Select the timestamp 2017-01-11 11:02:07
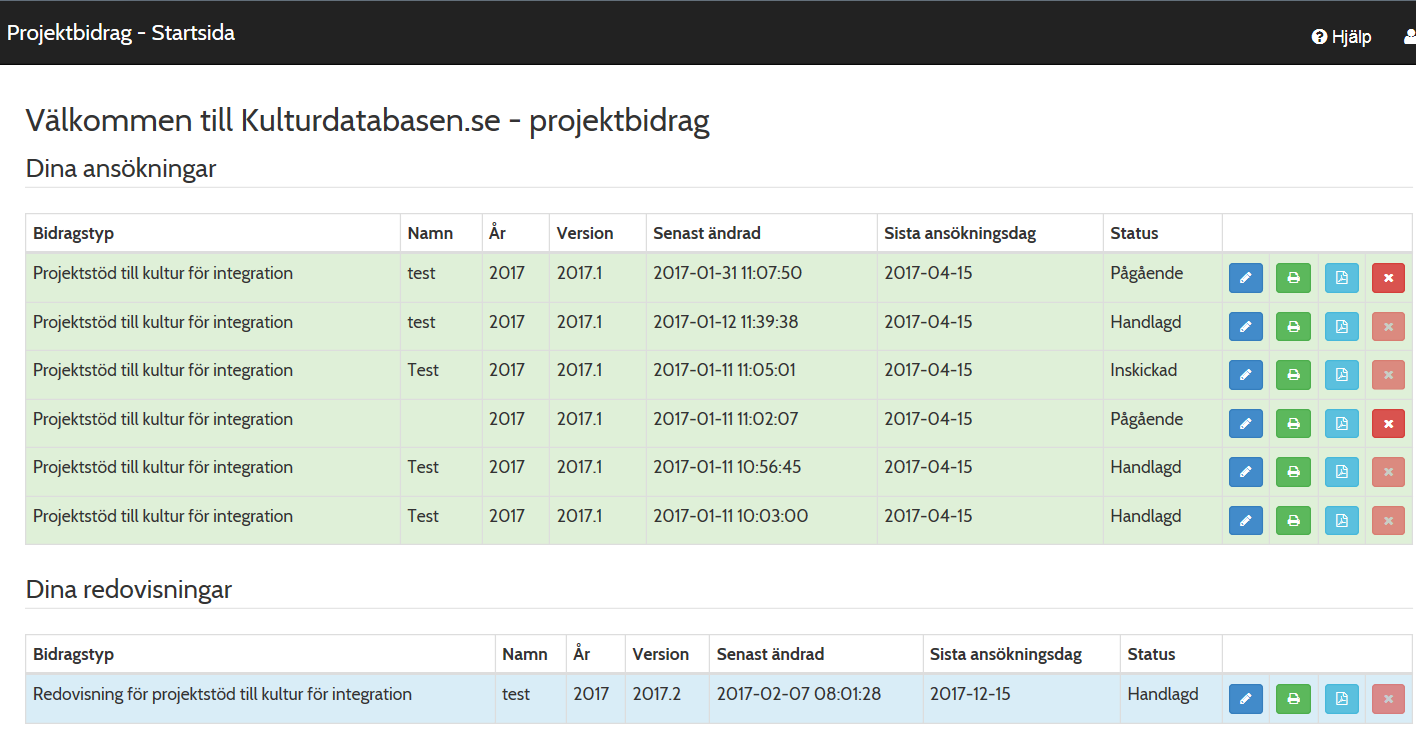The width and height of the screenshot is (1416, 729). pos(726,419)
